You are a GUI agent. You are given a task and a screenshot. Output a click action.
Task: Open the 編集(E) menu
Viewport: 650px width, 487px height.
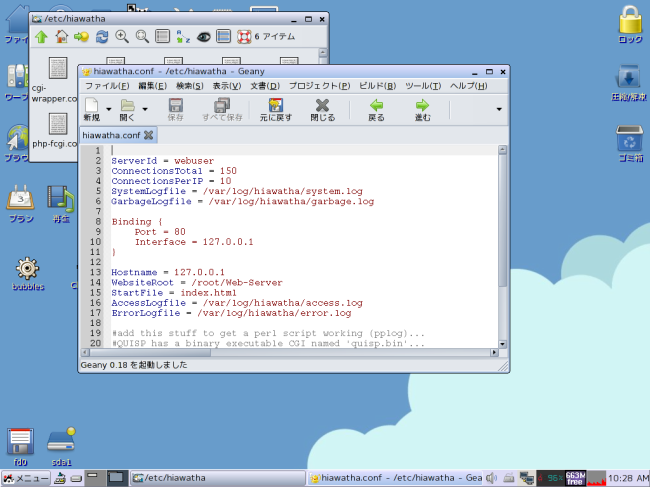click(x=153, y=86)
